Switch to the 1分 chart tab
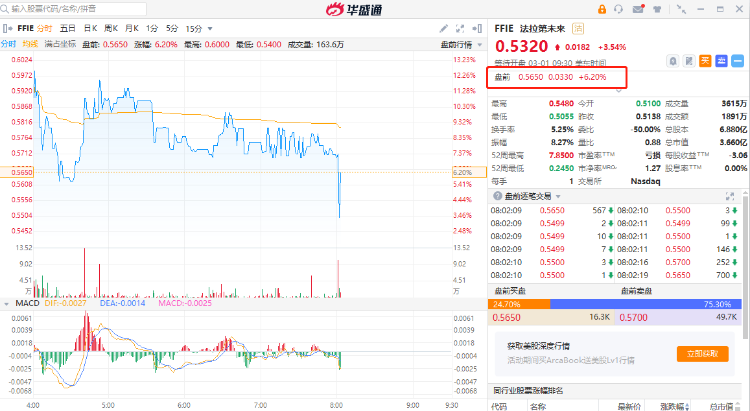 coord(152,29)
